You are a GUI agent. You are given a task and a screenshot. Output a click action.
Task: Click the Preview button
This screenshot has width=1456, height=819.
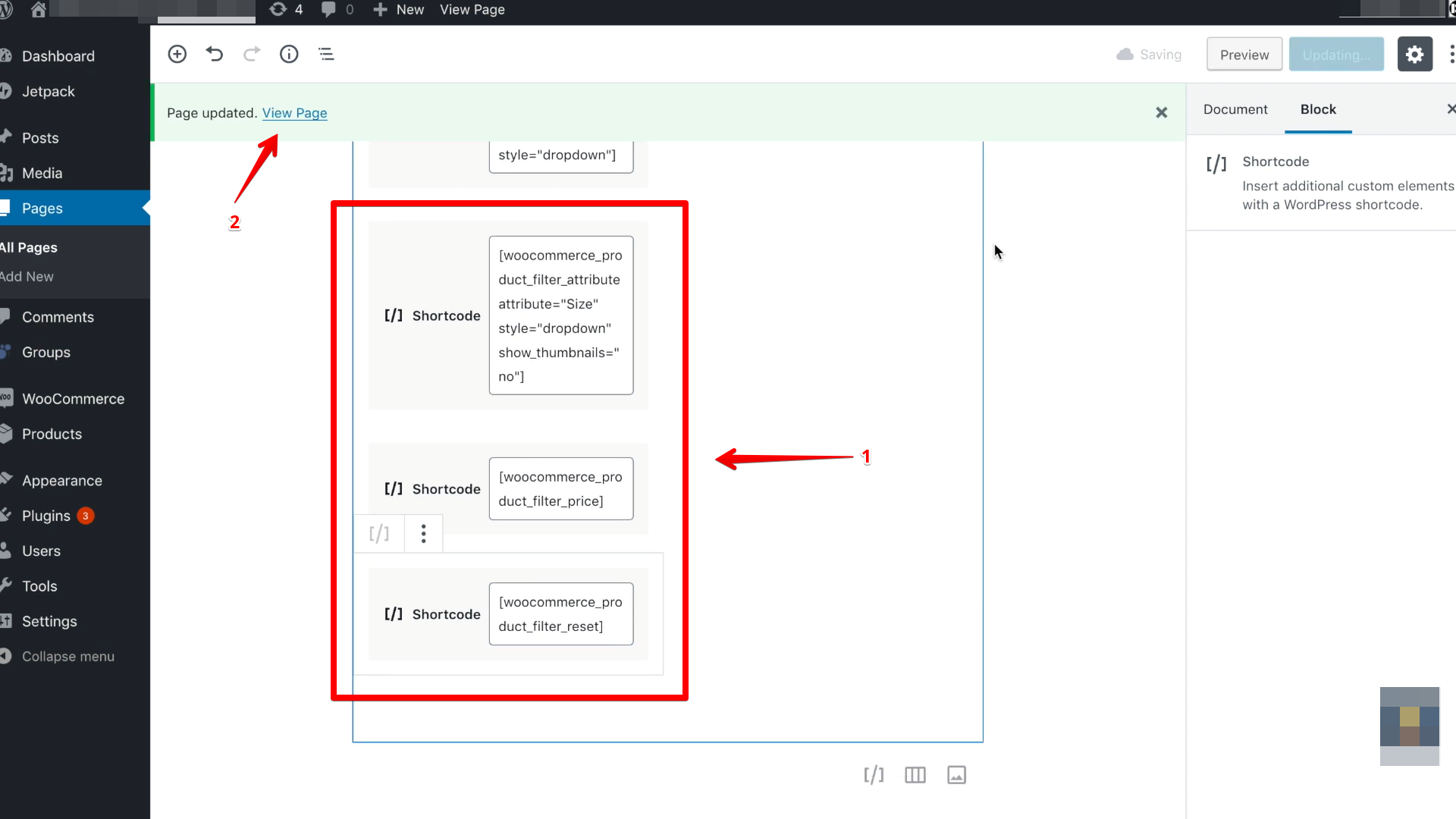coord(1244,54)
